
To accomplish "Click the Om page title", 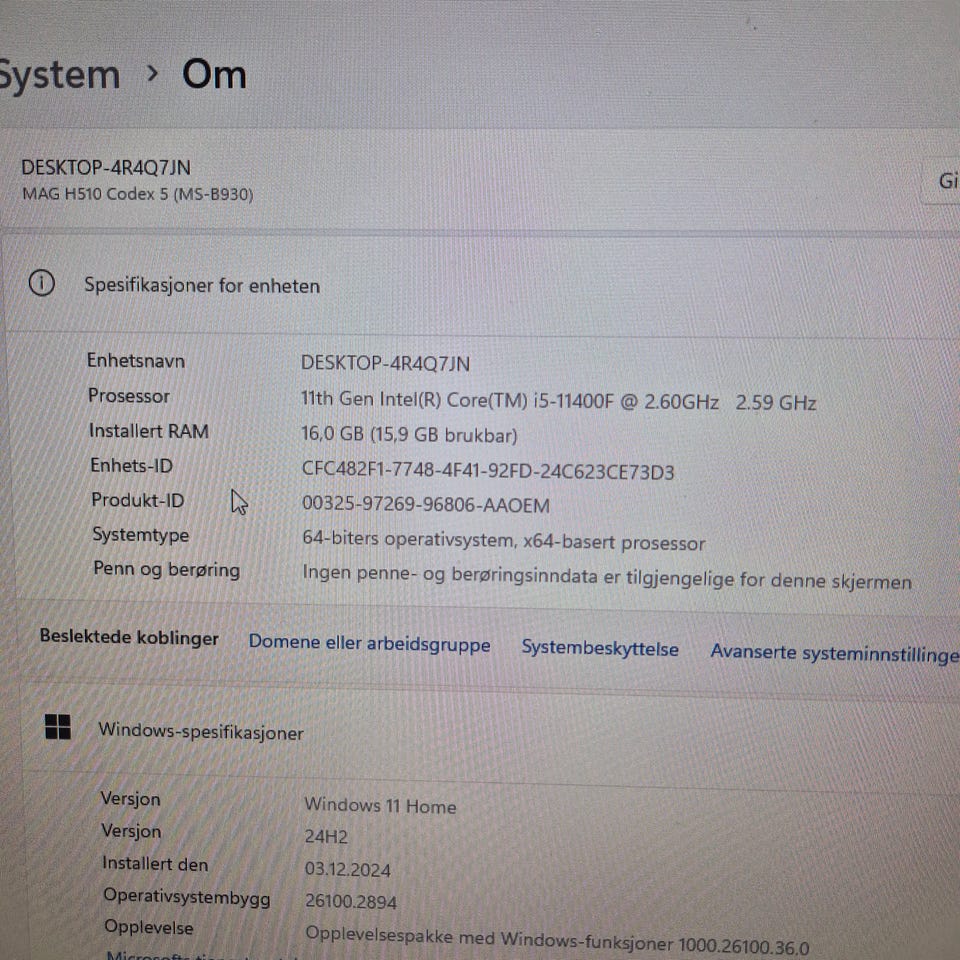I will click(x=214, y=75).
